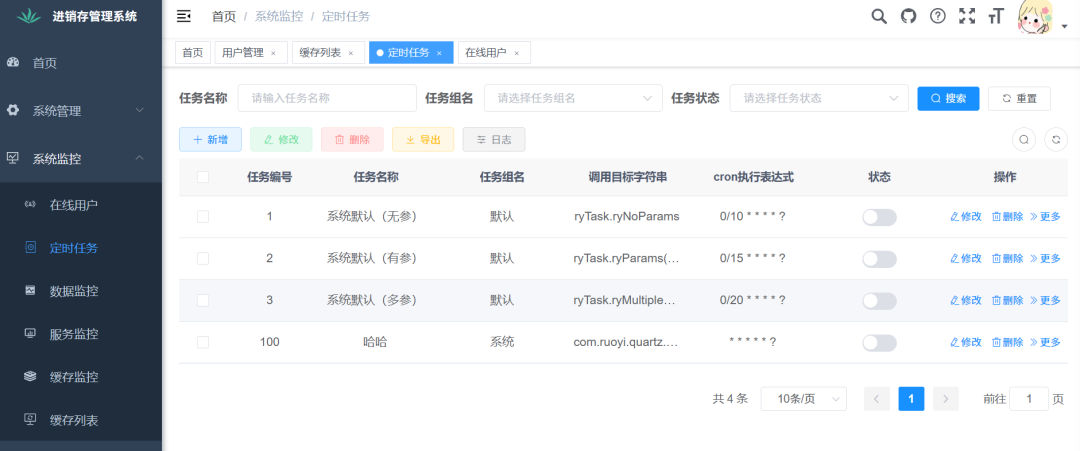Click the red 删除 toolbar button

(x=352, y=139)
